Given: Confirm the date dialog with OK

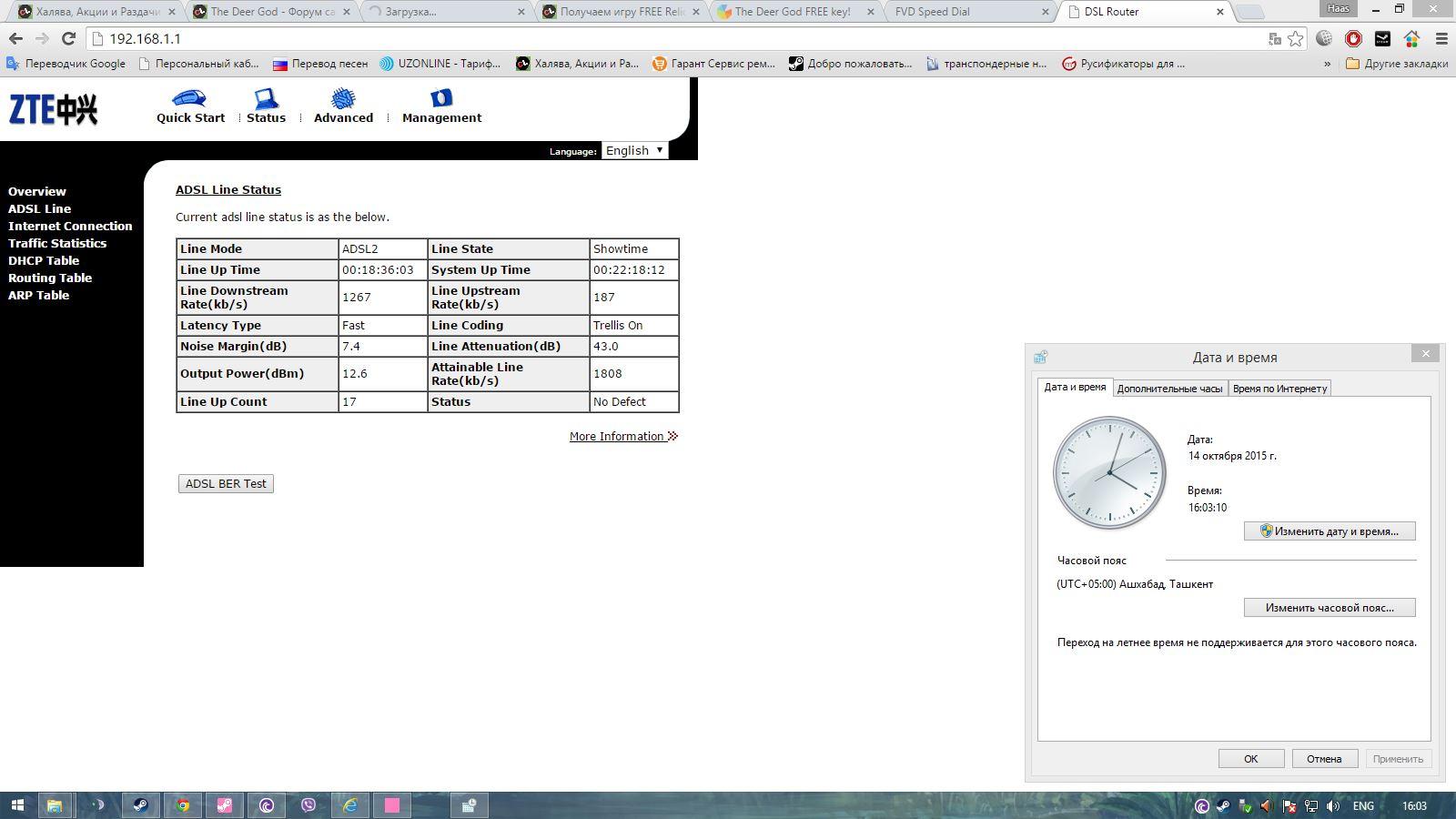Looking at the screenshot, I should 1251,758.
